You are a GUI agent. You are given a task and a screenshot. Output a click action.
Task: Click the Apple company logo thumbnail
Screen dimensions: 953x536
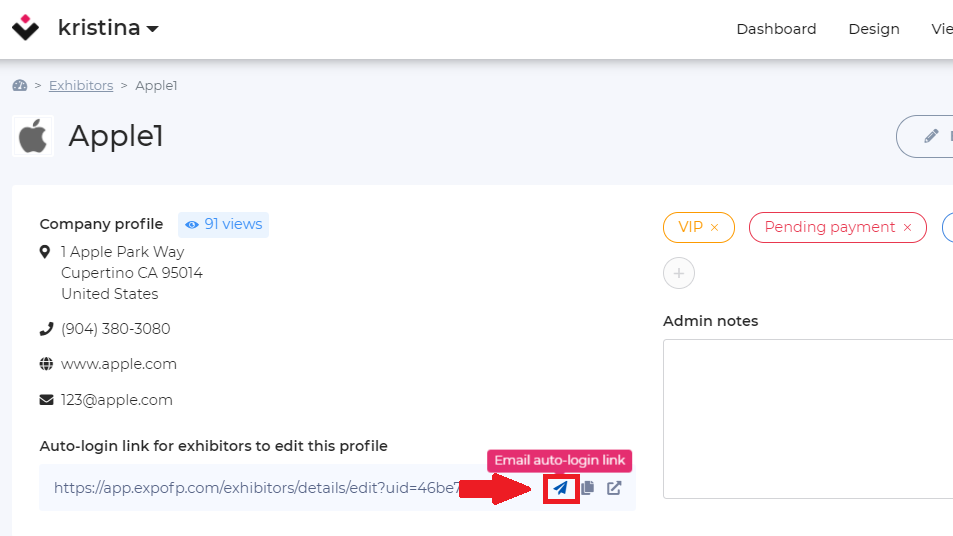pyautogui.click(x=33, y=136)
